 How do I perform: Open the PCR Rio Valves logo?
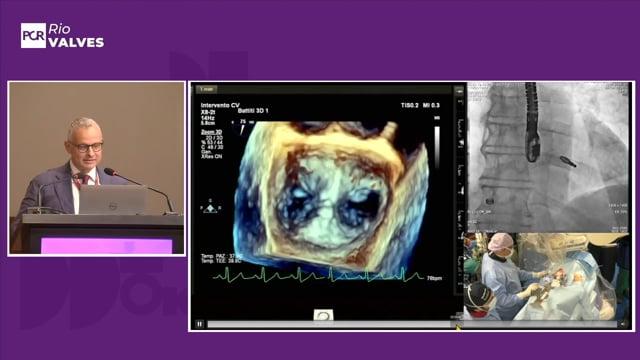click(x=62, y=36)
